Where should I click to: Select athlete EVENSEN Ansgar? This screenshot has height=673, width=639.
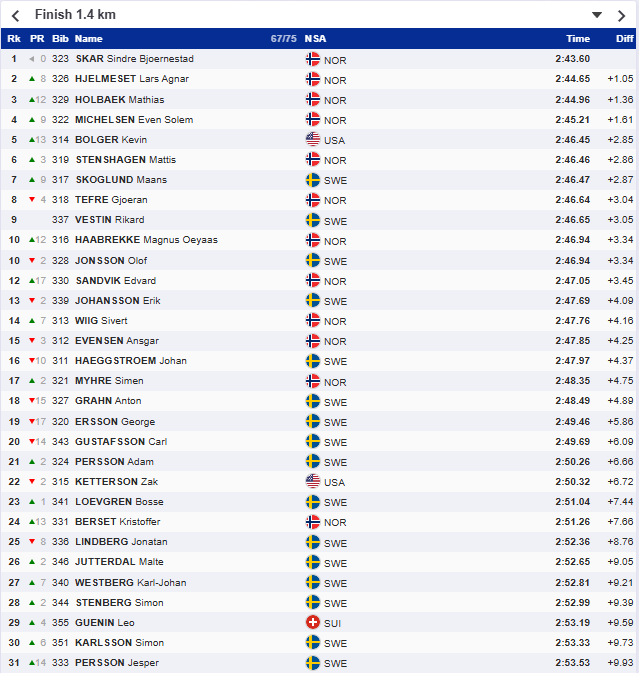(x=117, y=341)
